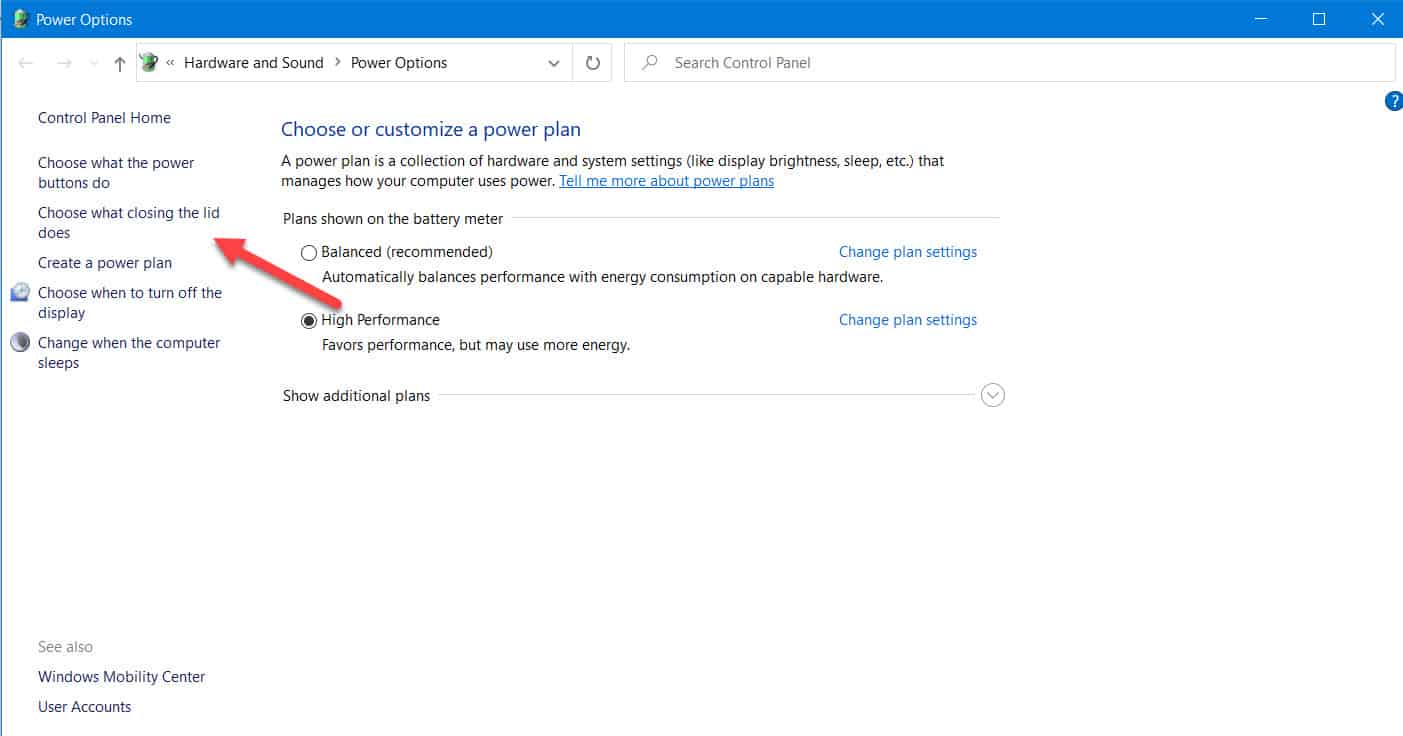Click the Power Options title bar icon
This screenshot has height=736, width=1403.
coord(19,19)
